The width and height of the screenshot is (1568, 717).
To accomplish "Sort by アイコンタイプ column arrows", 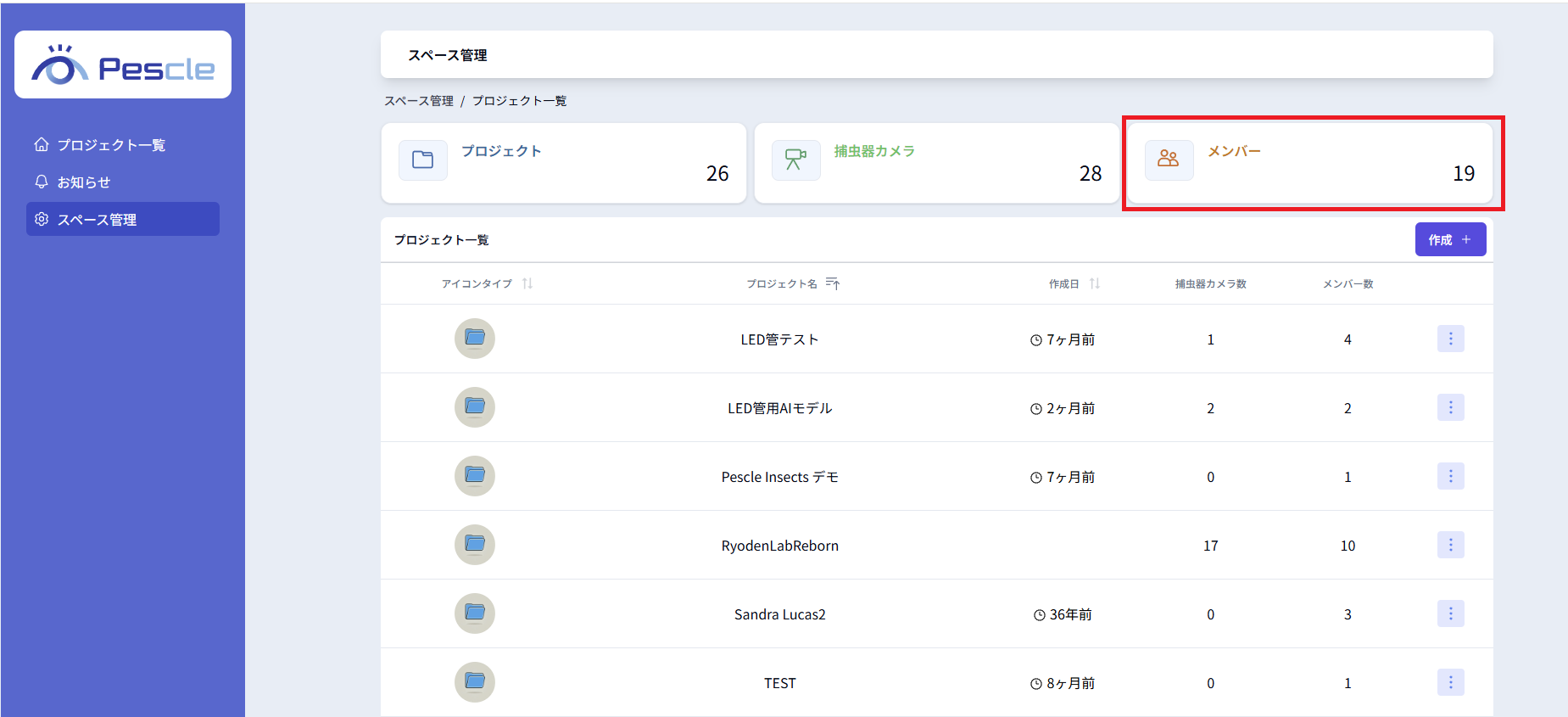I will point(527,283).
